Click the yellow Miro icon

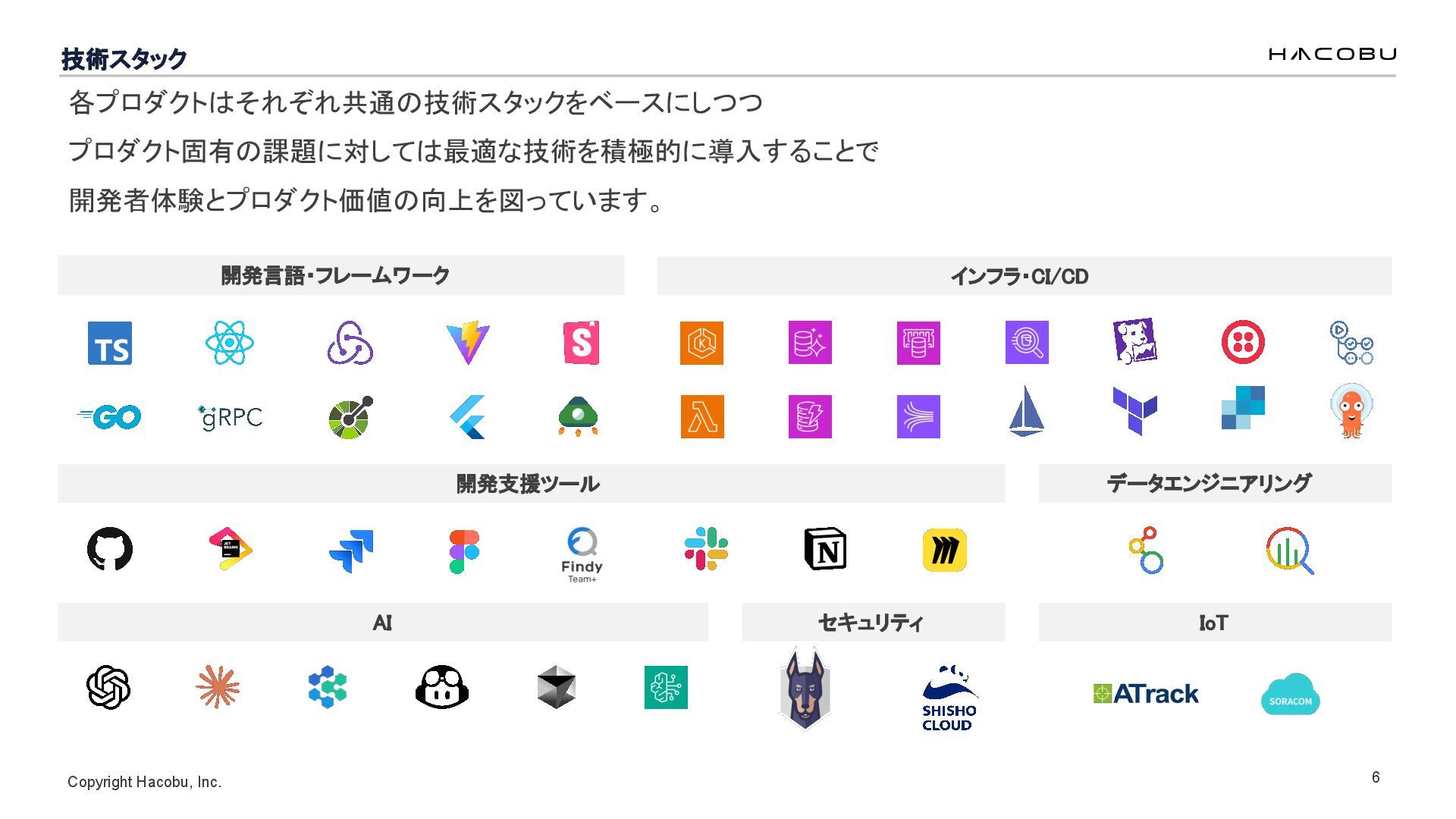coord(944,550)
